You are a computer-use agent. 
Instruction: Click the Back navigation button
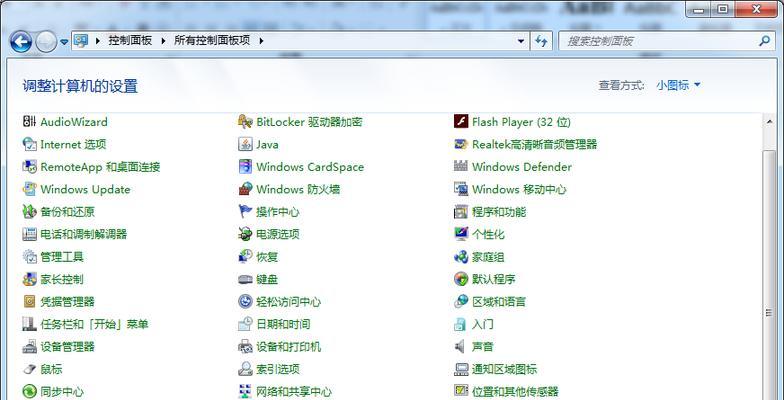click(20, 42)
